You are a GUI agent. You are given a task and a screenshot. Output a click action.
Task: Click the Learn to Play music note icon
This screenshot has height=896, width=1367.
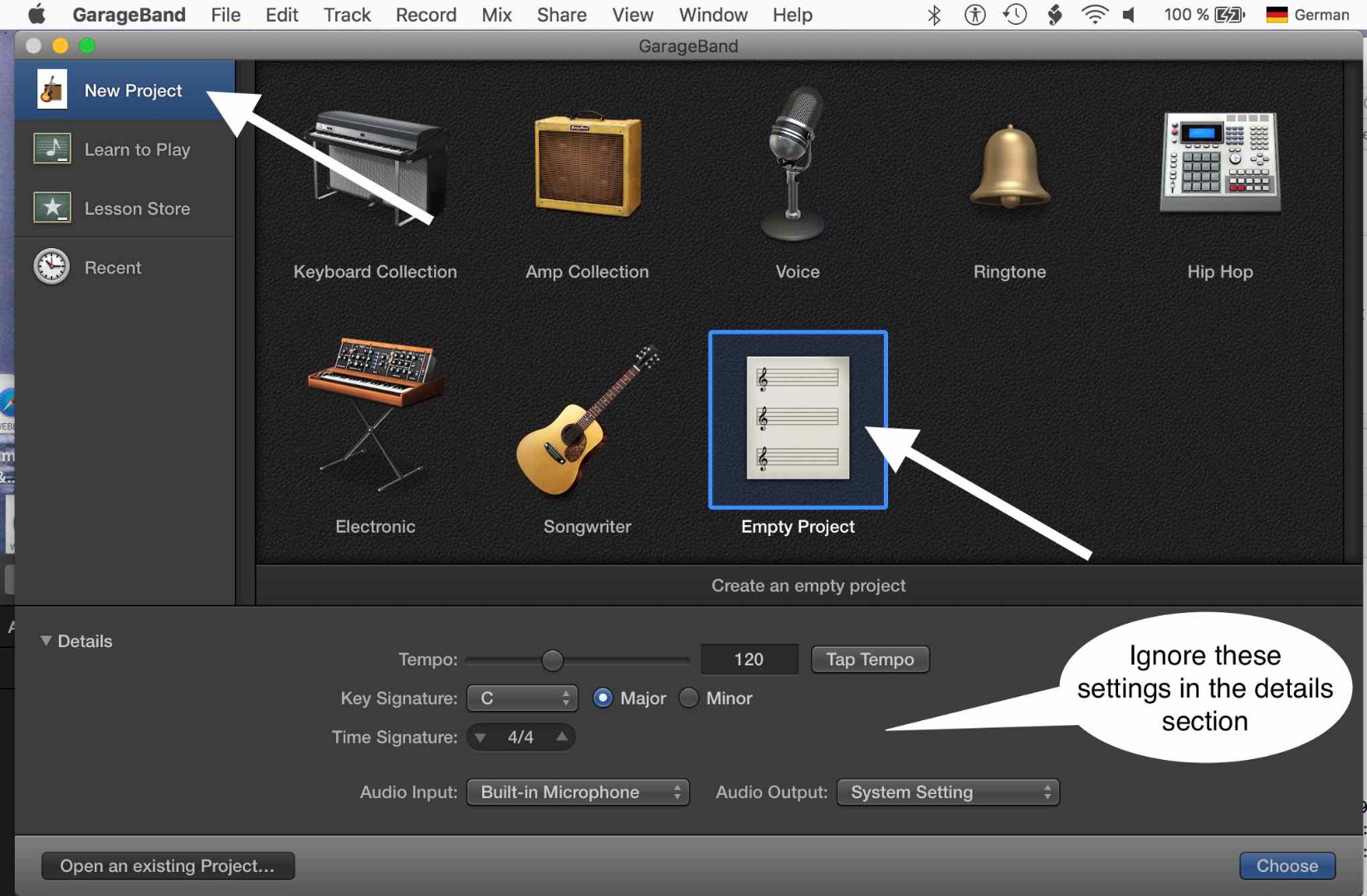(51, 149)
